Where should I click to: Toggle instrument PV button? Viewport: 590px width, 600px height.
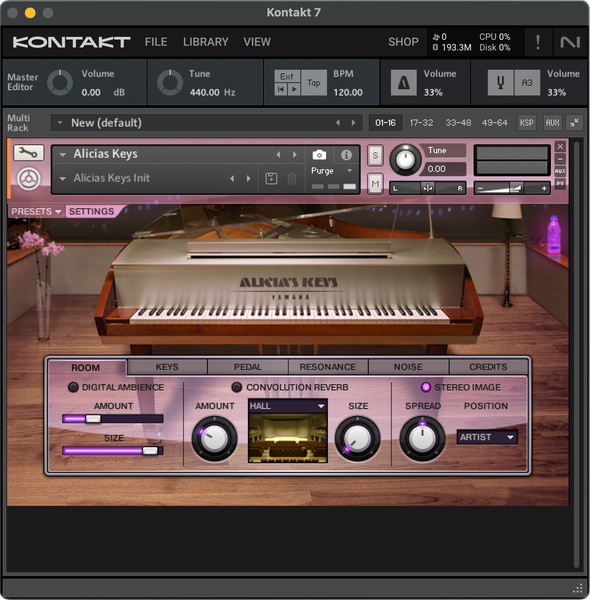pos(560,183)
